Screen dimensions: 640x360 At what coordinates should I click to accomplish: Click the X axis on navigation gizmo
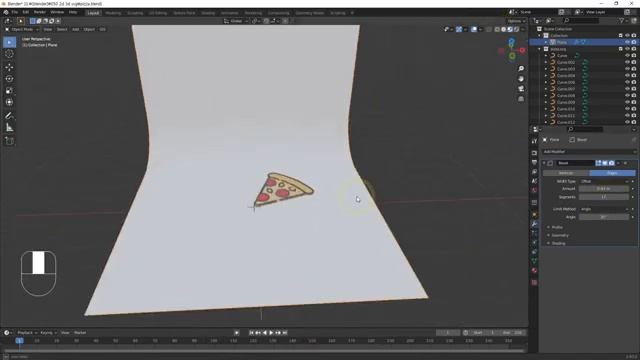pos(522,50)
